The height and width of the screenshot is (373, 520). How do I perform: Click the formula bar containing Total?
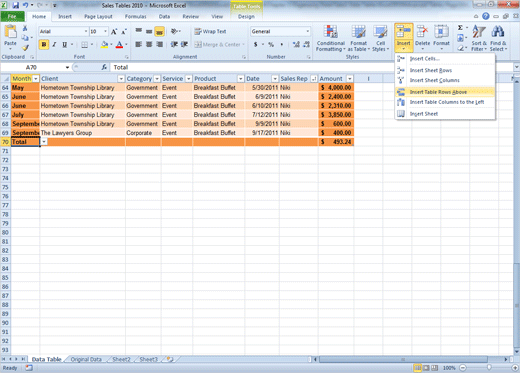click(x=311, y=67)
